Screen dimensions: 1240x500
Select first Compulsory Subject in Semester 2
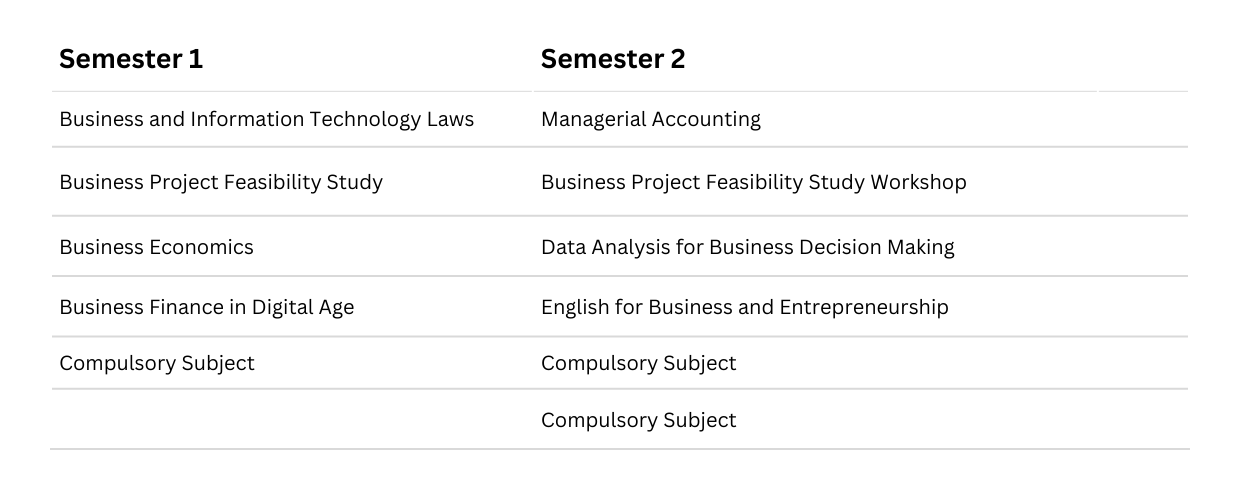639,364
